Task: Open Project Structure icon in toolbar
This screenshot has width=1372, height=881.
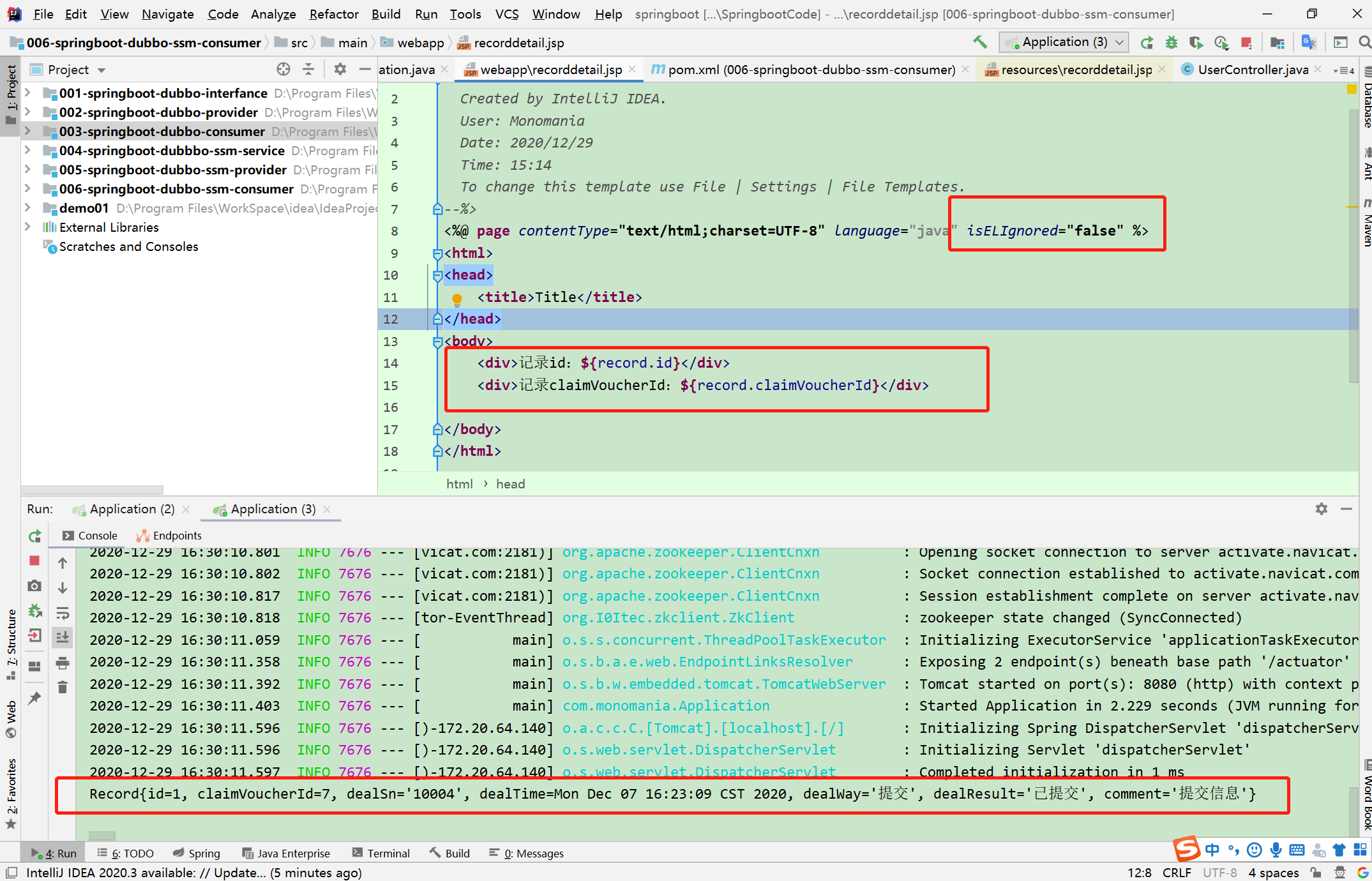Action: point(1277,43)
